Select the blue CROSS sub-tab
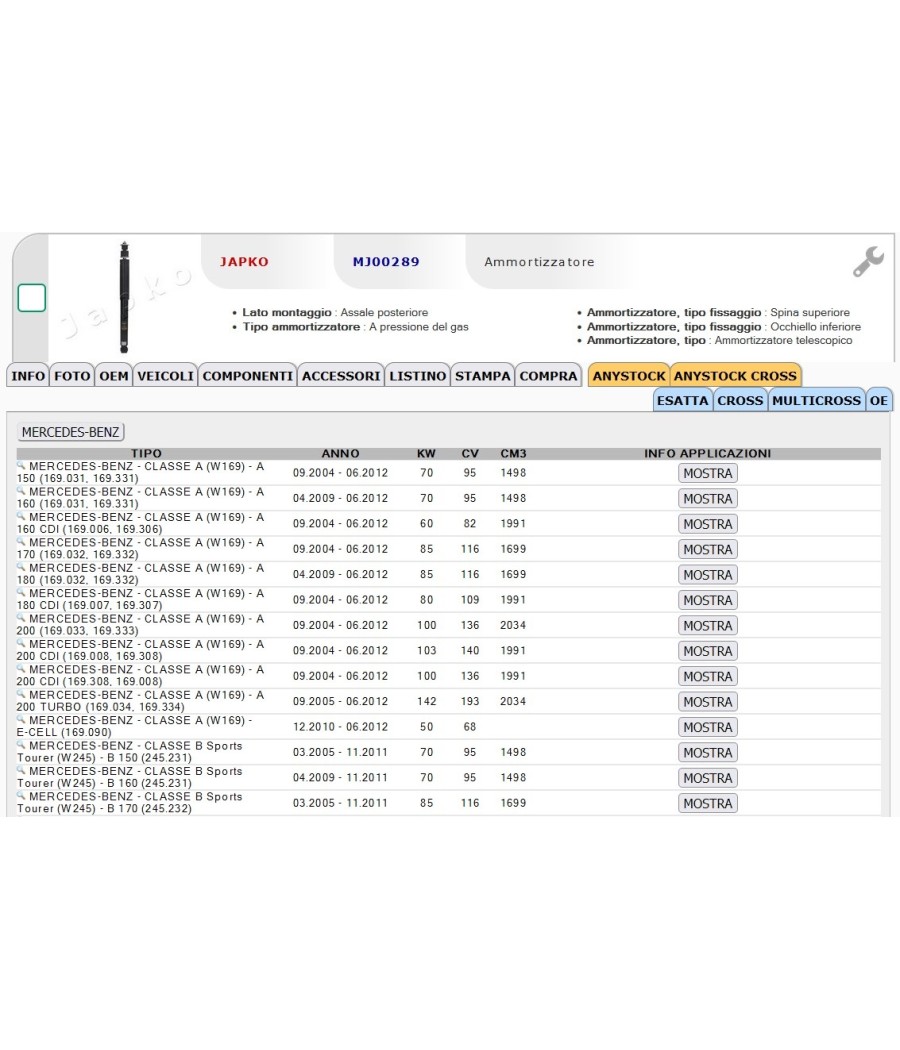This screenshot has width=900, height=1050. [740, 400]
